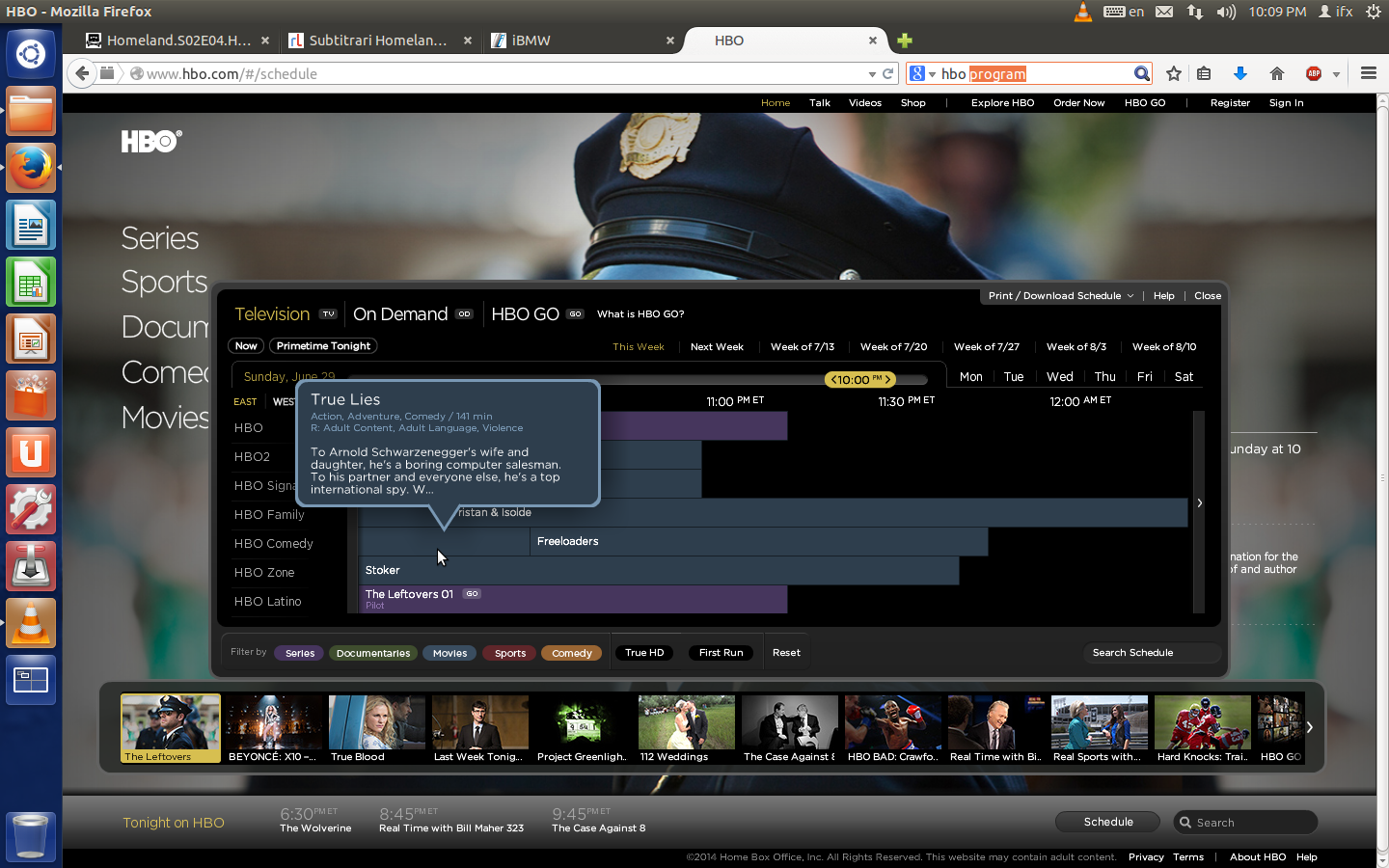1389x868 pixels.
Task: Open the search engine selector dropdown
Action: point(924,73)
